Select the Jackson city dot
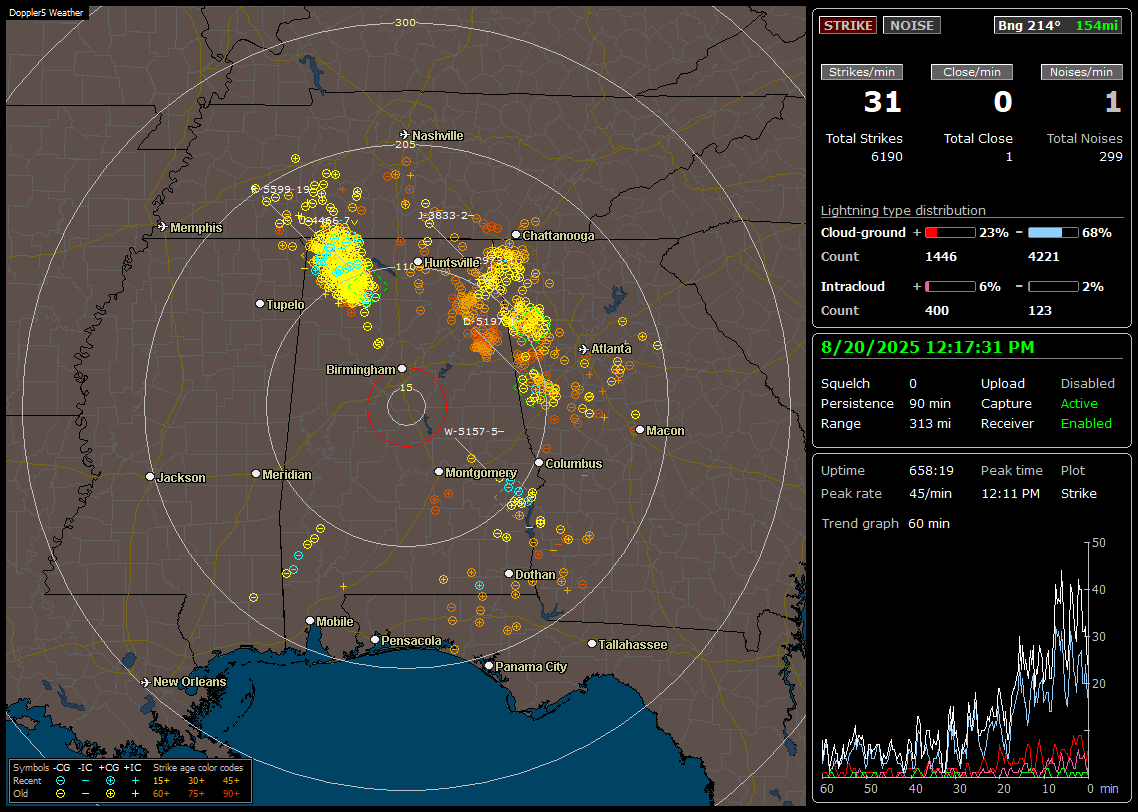1138x812 pixels. (x=150, y=477)
